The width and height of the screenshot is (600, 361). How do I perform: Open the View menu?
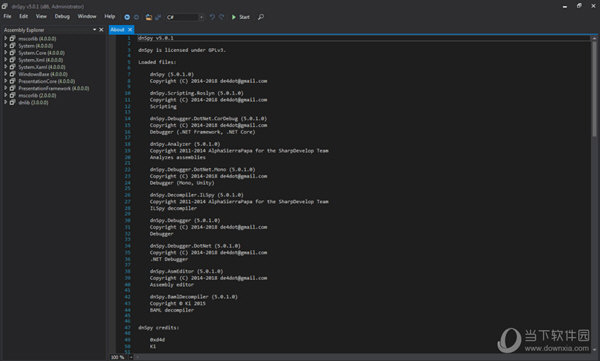[41, 16]
